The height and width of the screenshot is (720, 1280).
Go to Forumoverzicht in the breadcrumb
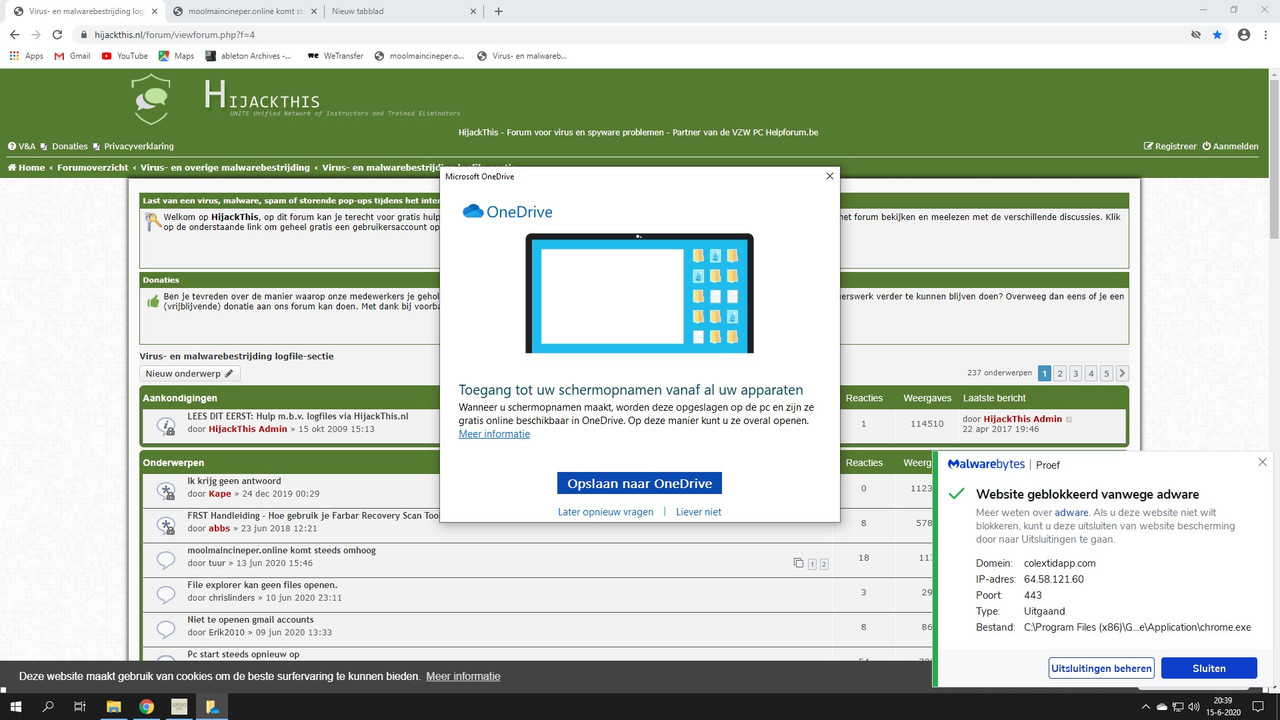coord(92,167)
